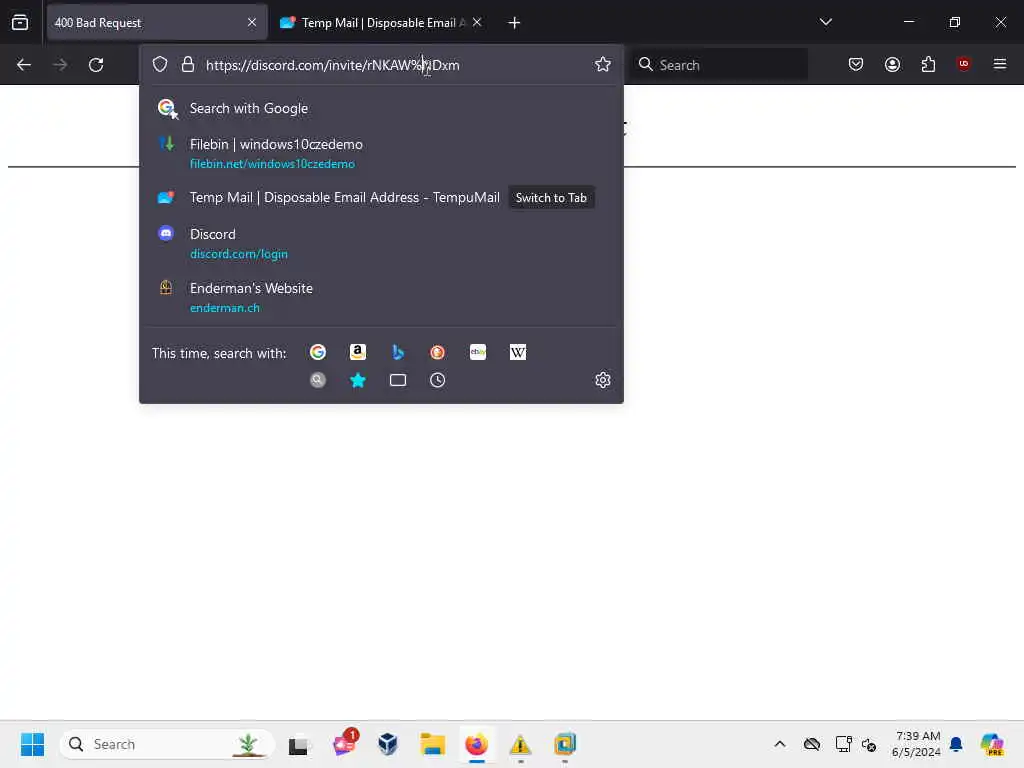Click the padlock site information icon
The width and height of the screenshot is (1024, 768).
click(187, 64)
